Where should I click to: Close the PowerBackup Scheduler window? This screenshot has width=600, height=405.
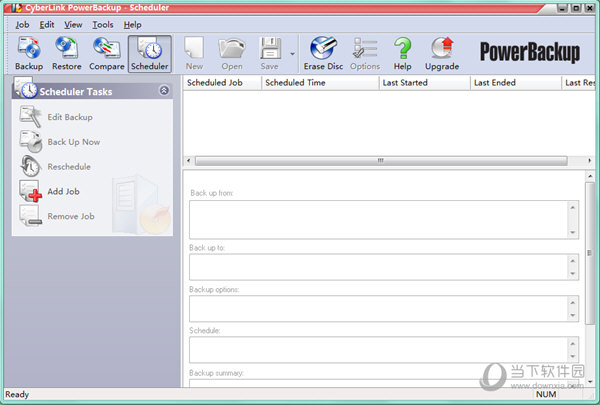[x=590, y=8]
